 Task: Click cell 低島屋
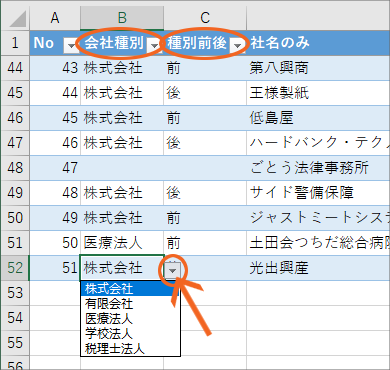318,118
